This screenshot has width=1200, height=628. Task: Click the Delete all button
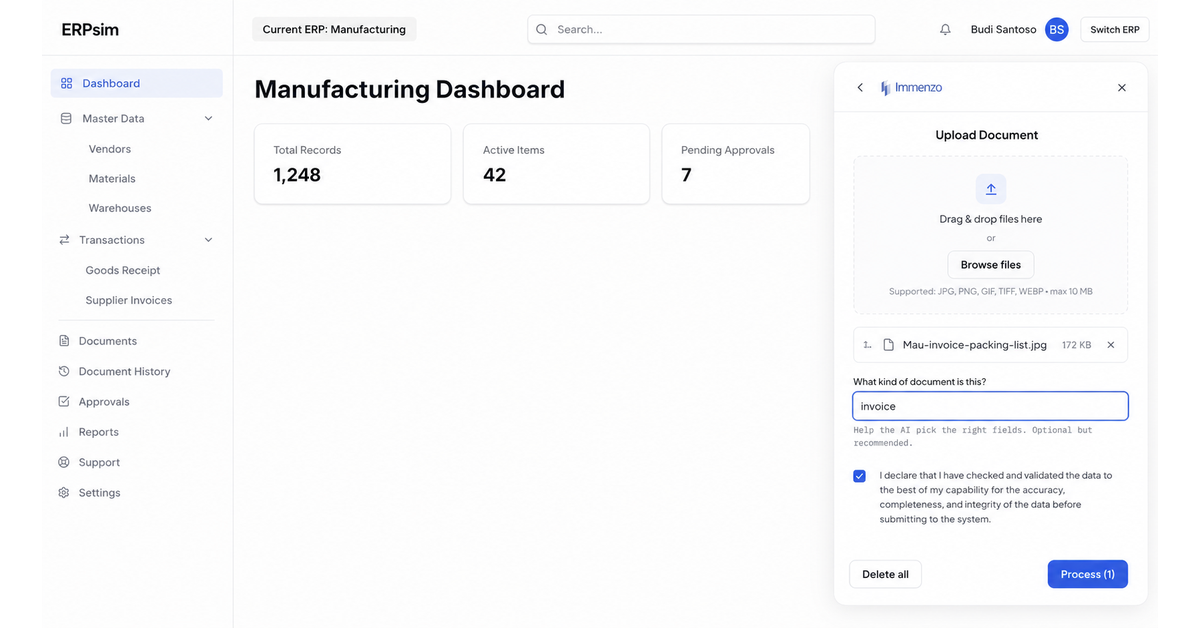(x=886, y=574)
